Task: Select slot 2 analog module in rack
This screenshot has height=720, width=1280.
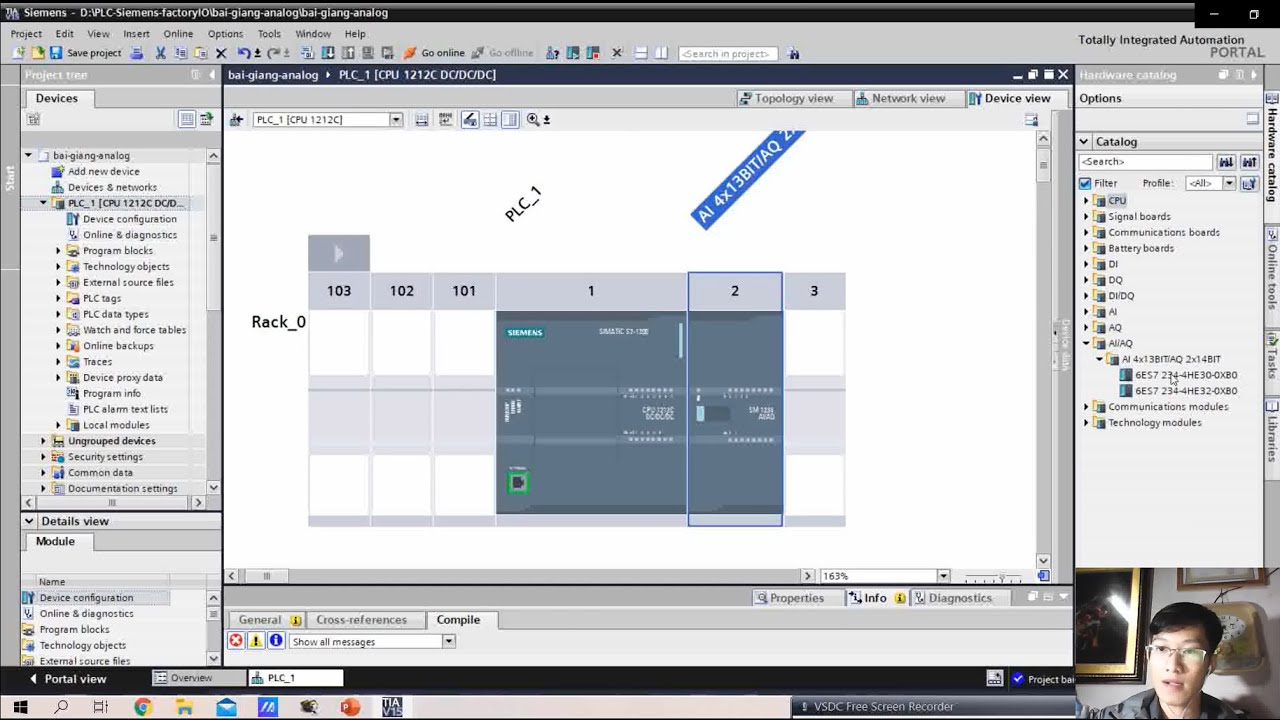Action: point(735,413)
